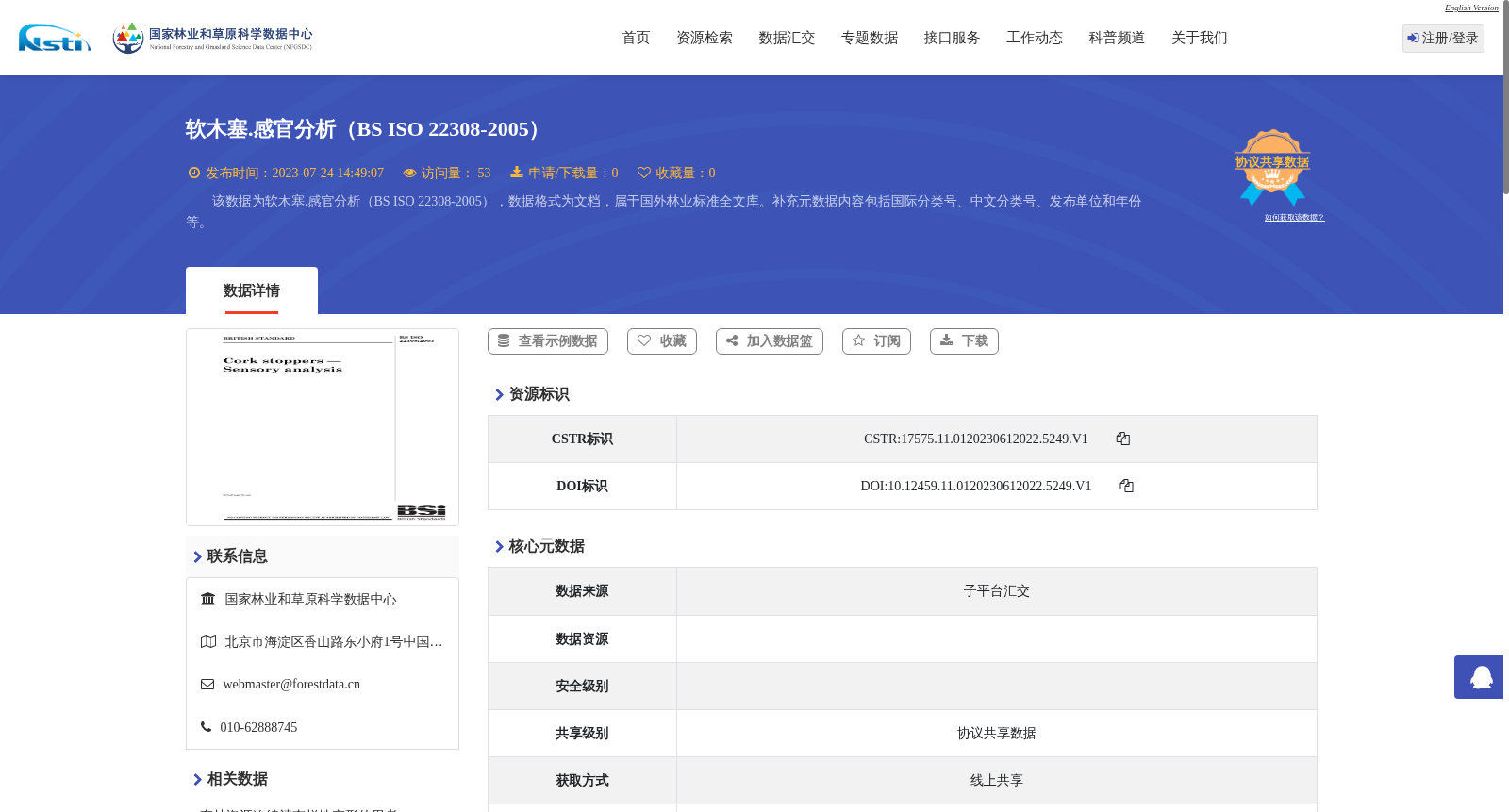Expand the 相关数据 section
Viewport: 1509px width, 812px height.
click(x=230, y=779)
